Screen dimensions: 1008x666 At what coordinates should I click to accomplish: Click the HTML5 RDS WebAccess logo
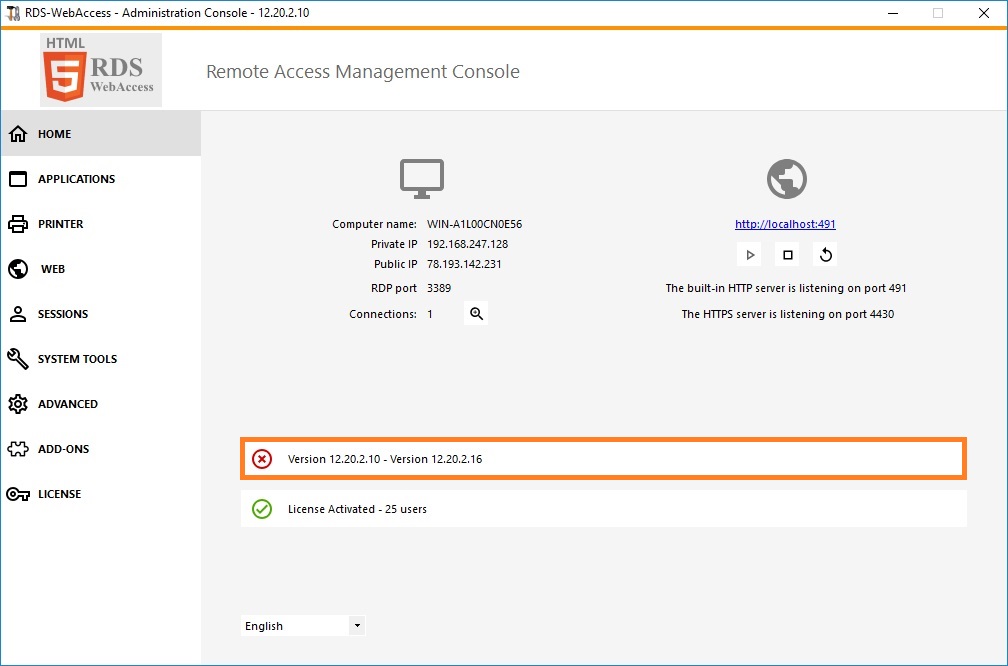tap(101, 70)
